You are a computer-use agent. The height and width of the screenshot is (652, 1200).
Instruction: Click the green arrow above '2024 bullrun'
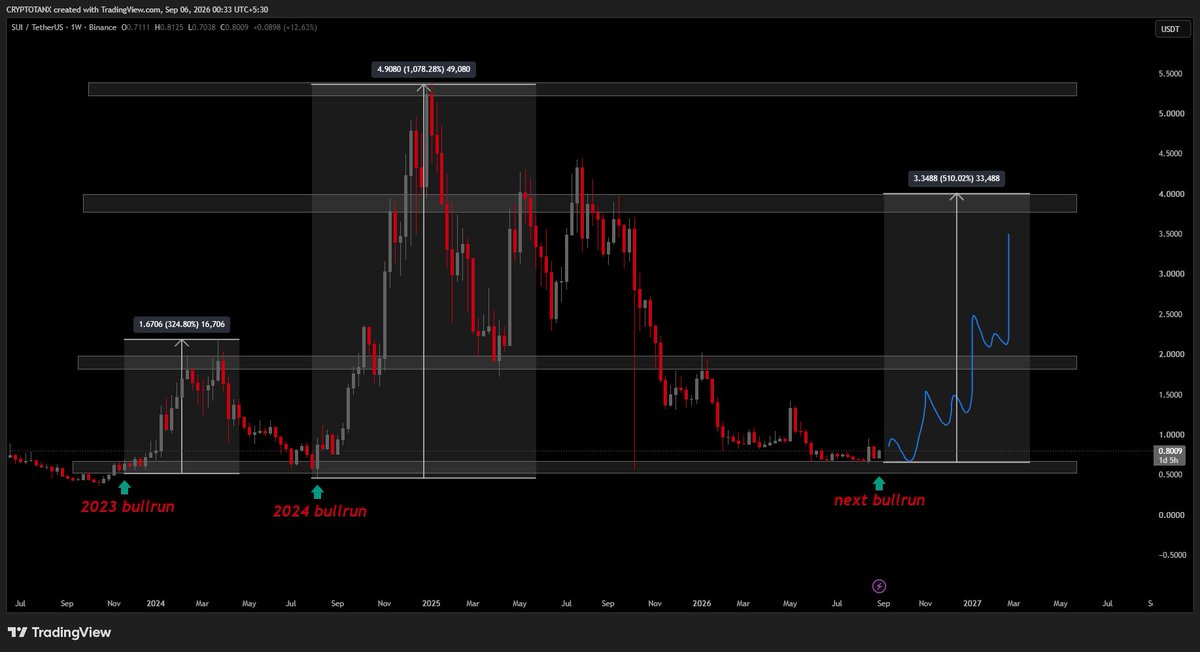coord(318,491)
